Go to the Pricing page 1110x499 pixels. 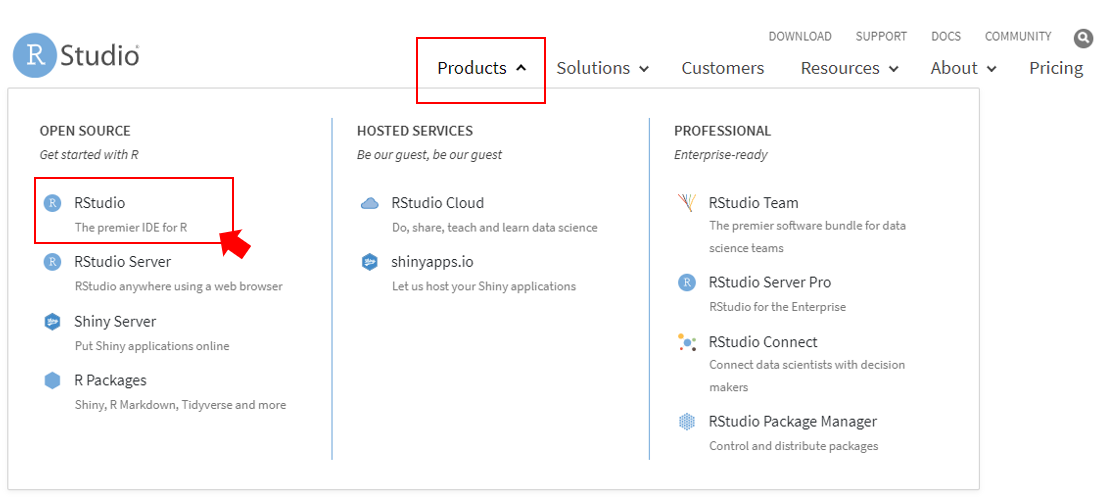(1056, 69)
